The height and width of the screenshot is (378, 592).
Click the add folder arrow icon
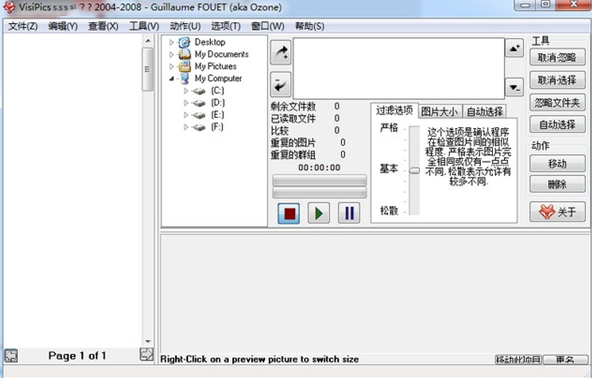(281, 52)
